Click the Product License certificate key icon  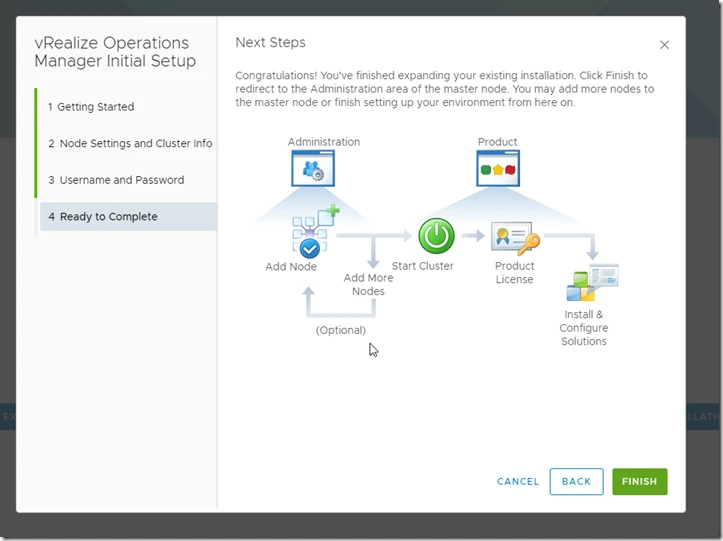[515, 238]
